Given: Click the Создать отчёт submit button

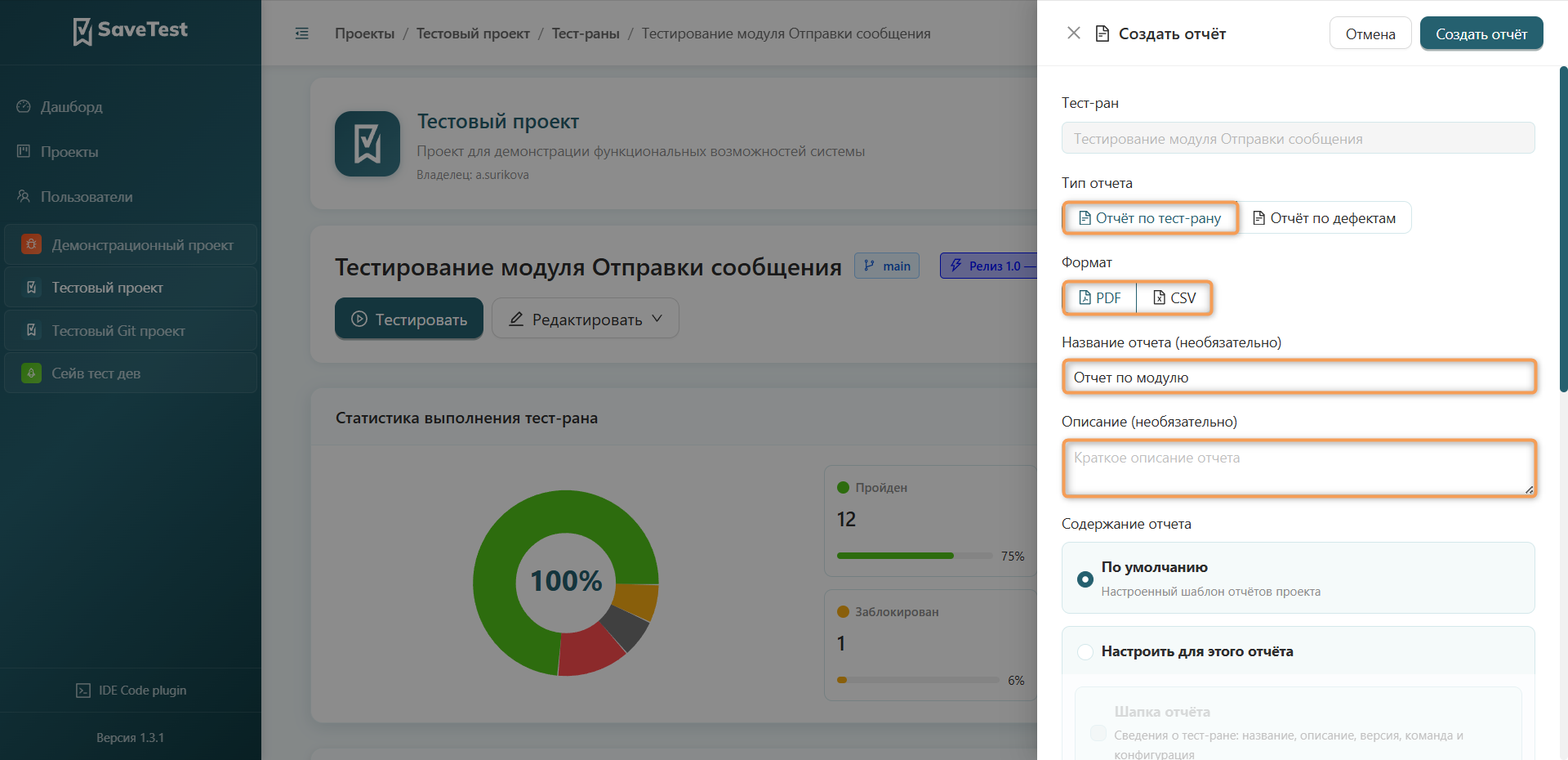Looking at the screenshot, I should click(x=1481, y=34).
